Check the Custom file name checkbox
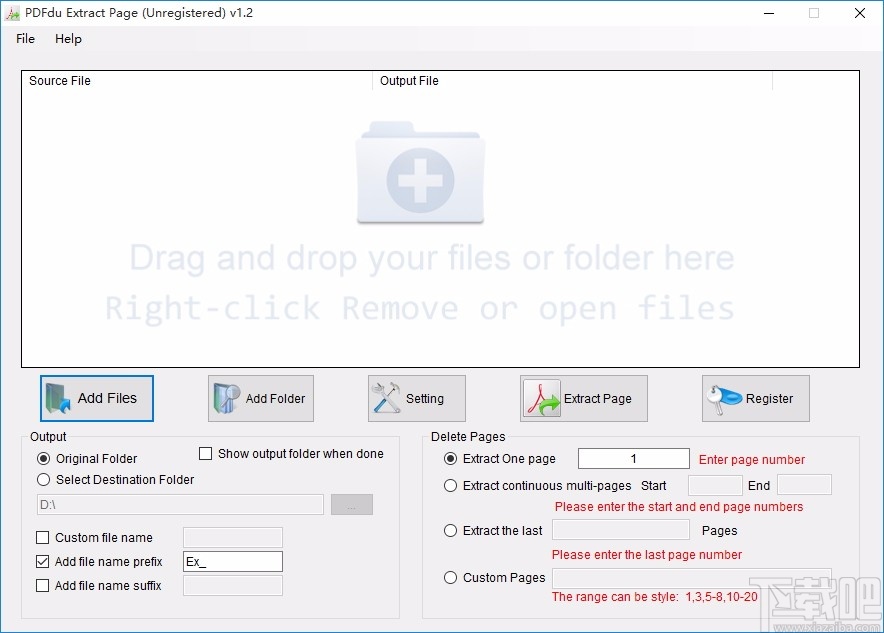The height and width of the screenshot is (633, 884). point(42,537)
